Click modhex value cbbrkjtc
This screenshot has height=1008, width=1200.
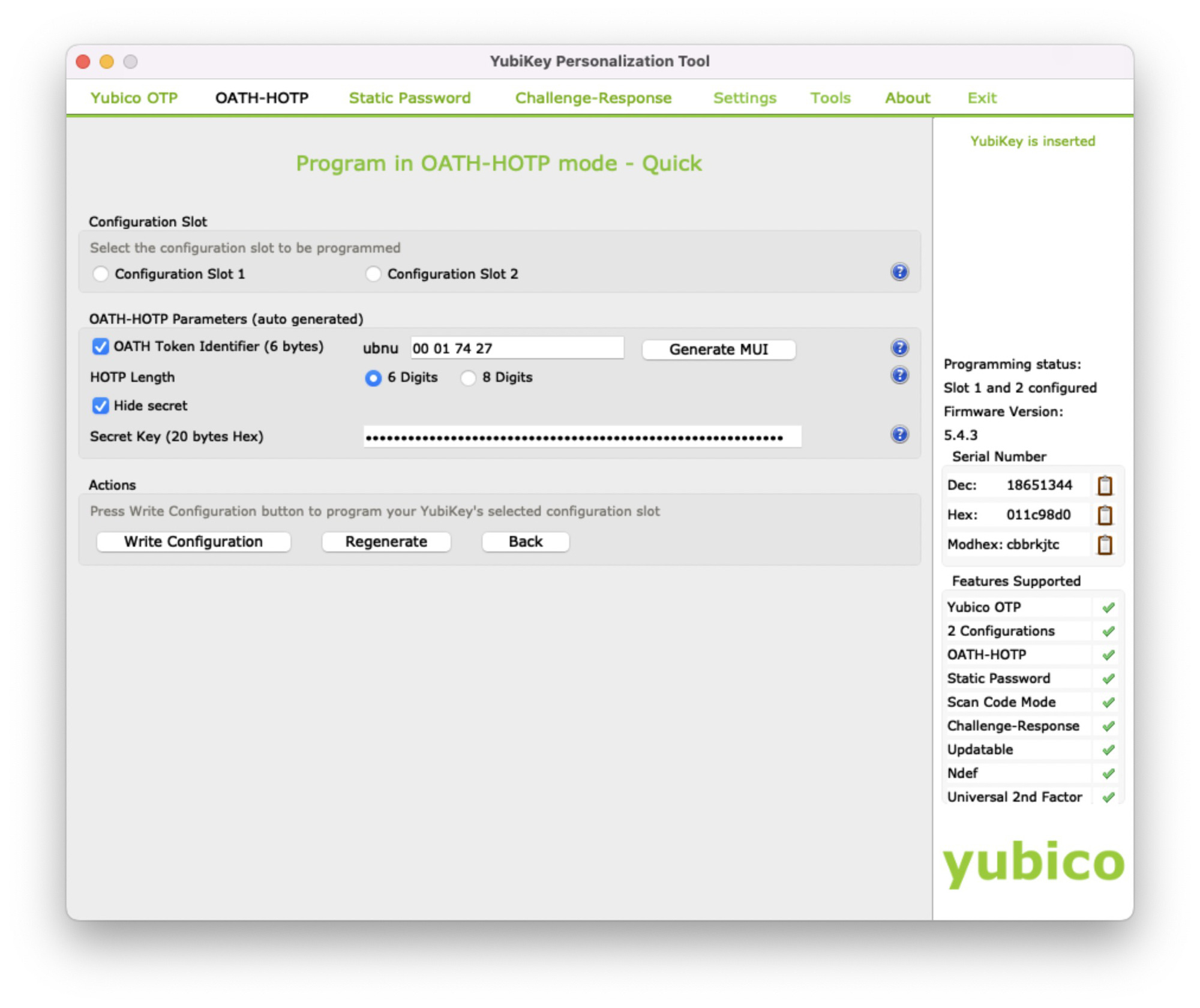click(1033, 545)
